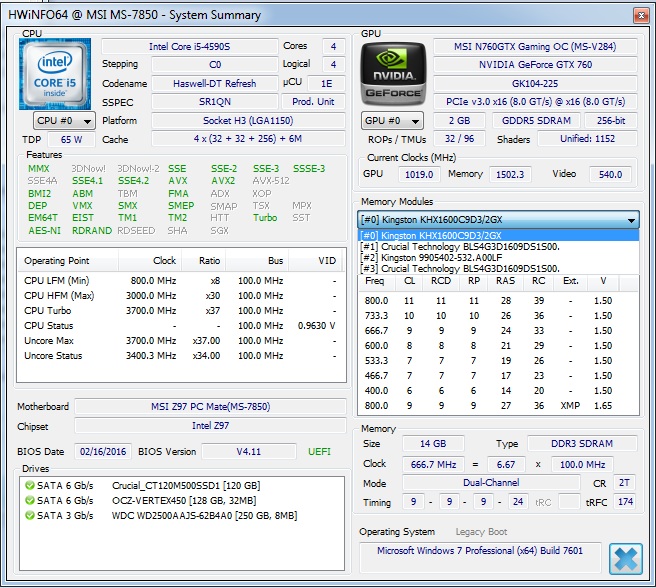Collapse the memory modules dropdown arrow
This screenshot has width=656, height=588.
pyautogui.click(x=631, y=220)
